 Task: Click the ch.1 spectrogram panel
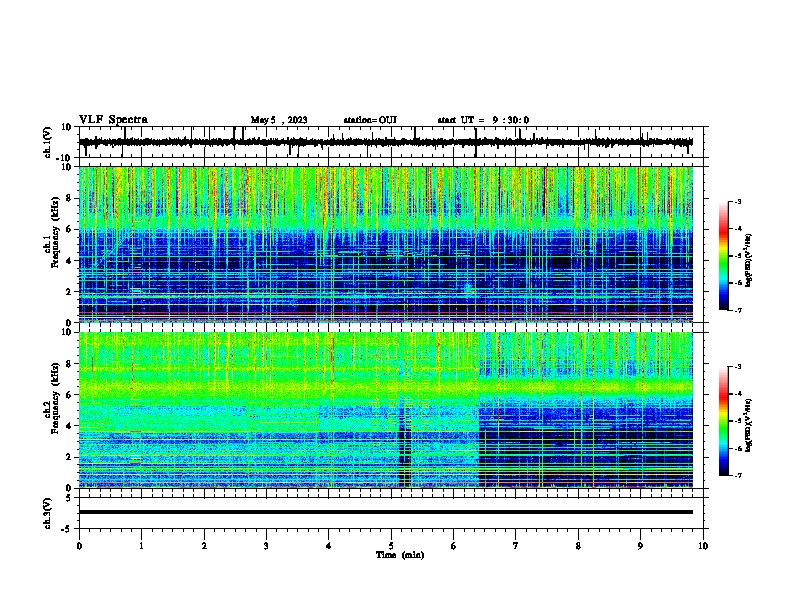(385, 244)
